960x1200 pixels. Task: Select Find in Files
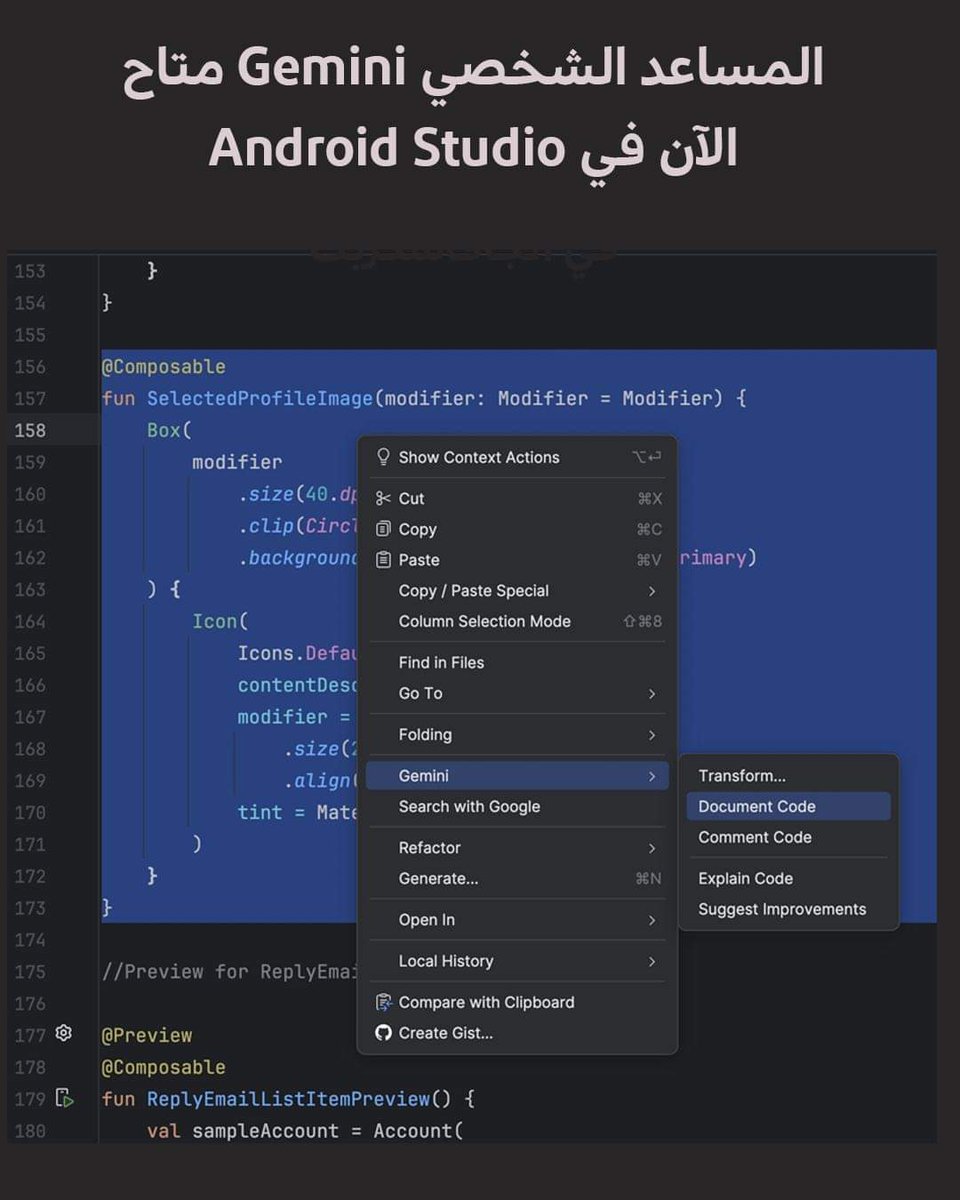(517, 662)
